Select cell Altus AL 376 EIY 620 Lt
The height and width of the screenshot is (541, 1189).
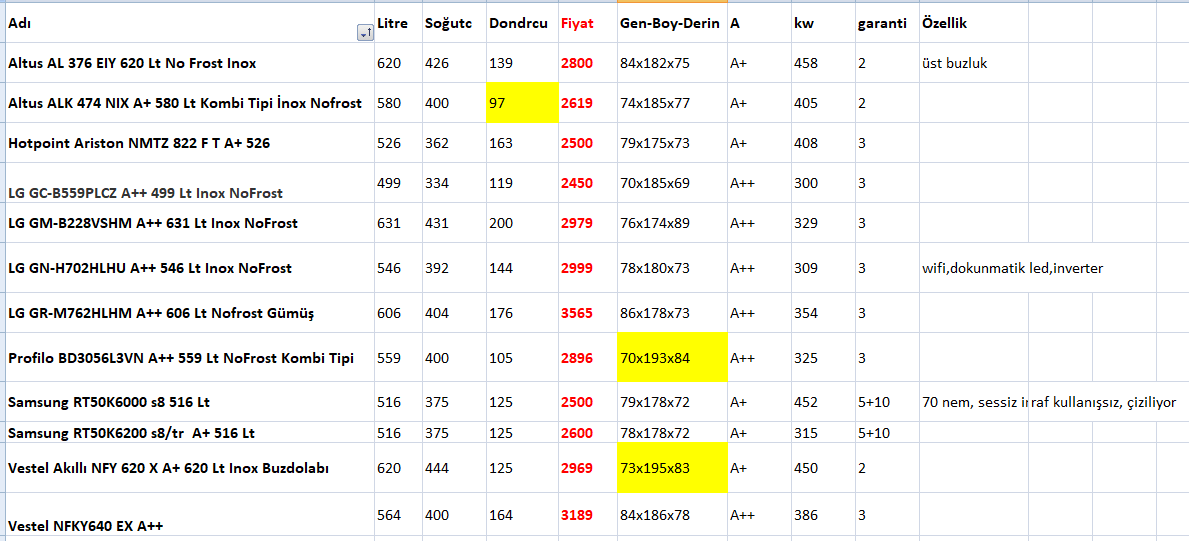pos(190,63)
